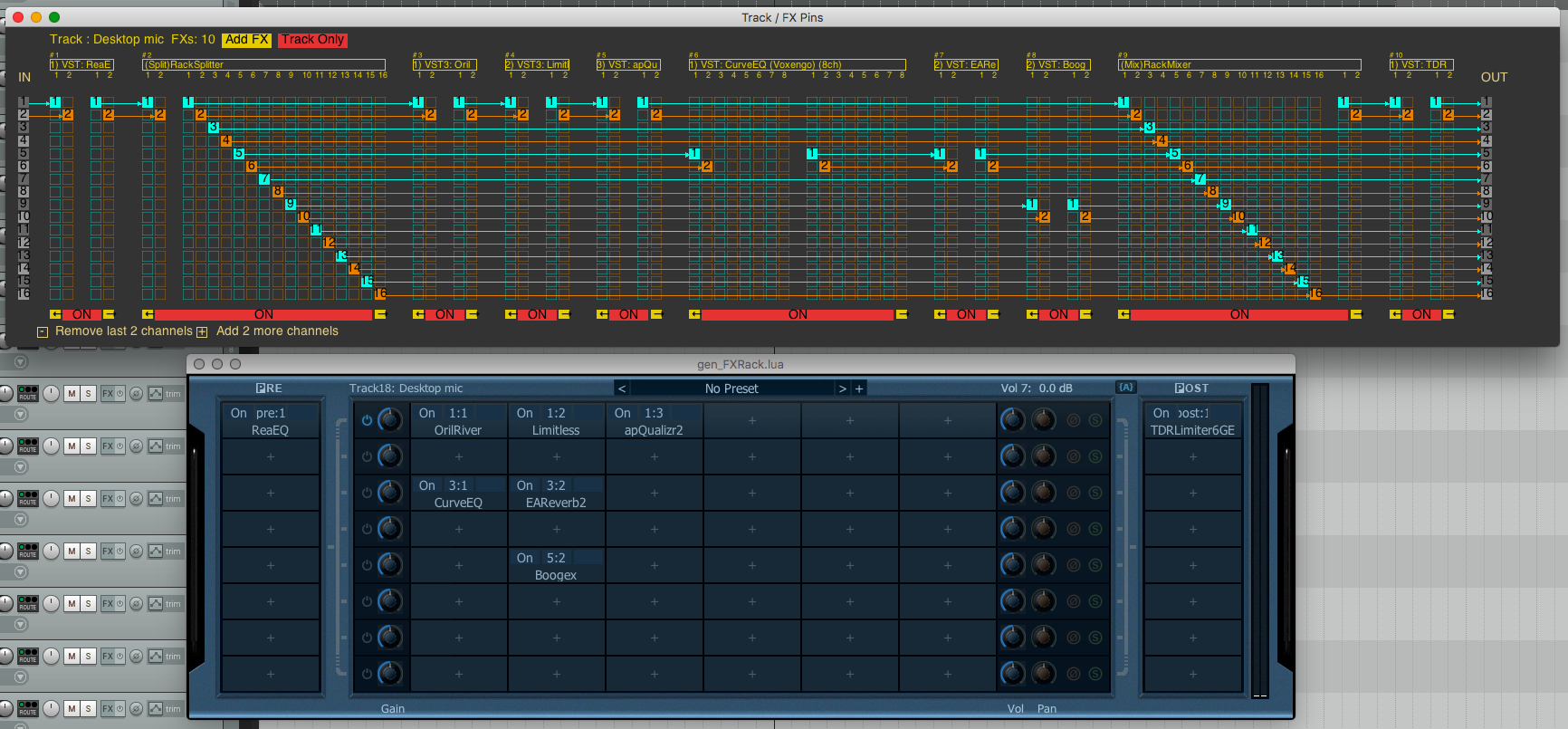This screenshot has width=1568, height=729.
Task: Click the plus icon next to preset arrows
Action: point(859,388)
